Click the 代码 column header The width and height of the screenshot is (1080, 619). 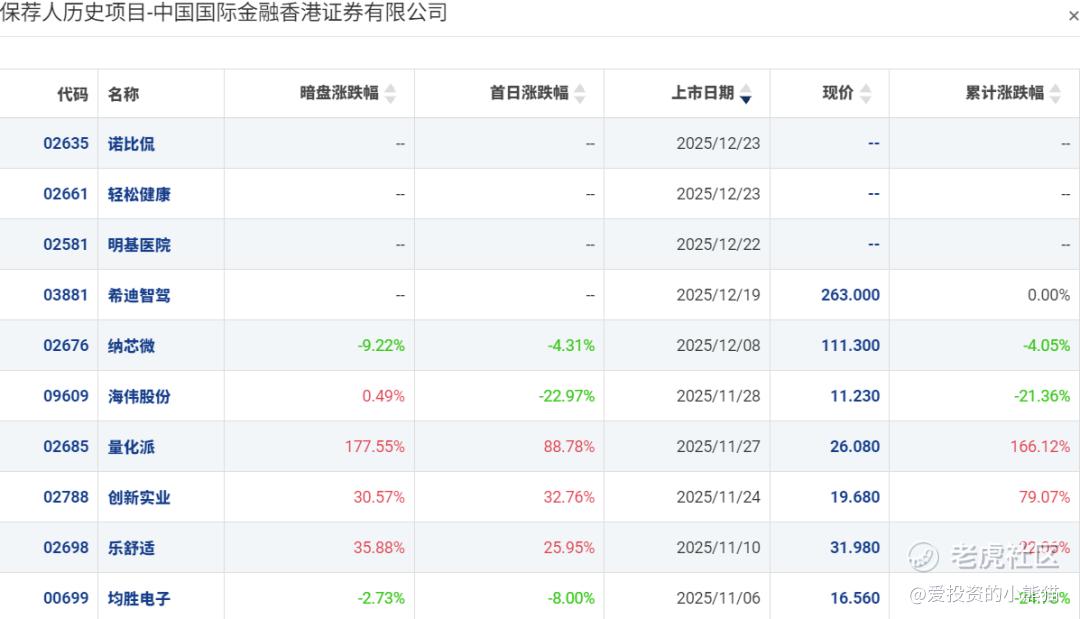click(72, 94)
